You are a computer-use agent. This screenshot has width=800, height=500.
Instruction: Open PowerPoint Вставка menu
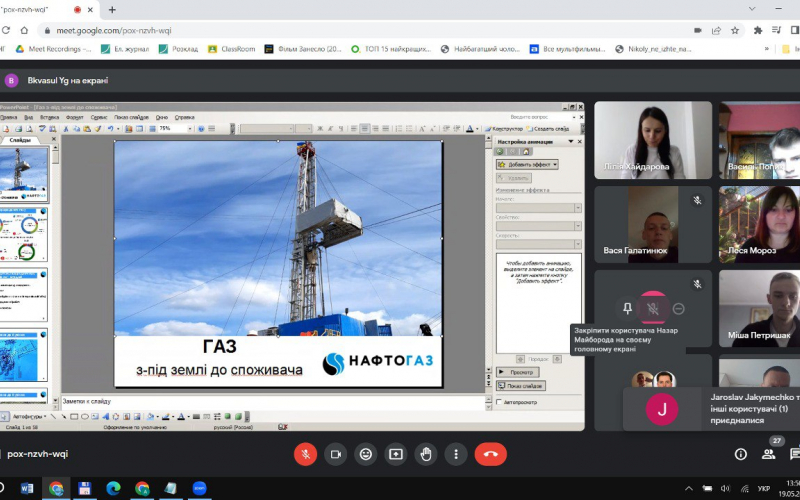[49, 117]
